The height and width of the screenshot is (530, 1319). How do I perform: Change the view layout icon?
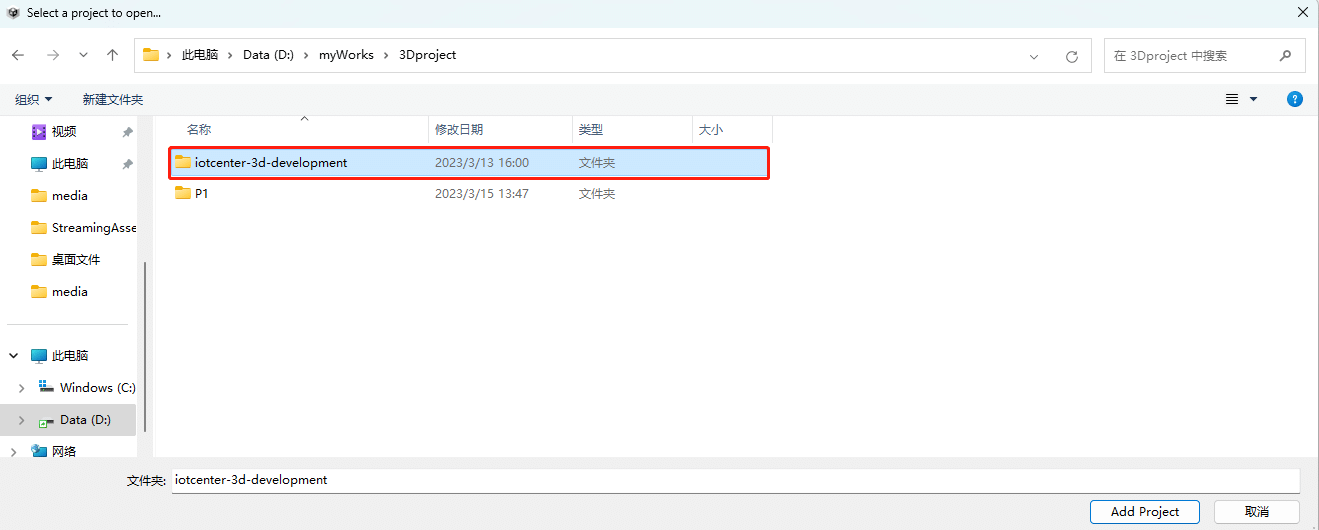pos(1232,99)
